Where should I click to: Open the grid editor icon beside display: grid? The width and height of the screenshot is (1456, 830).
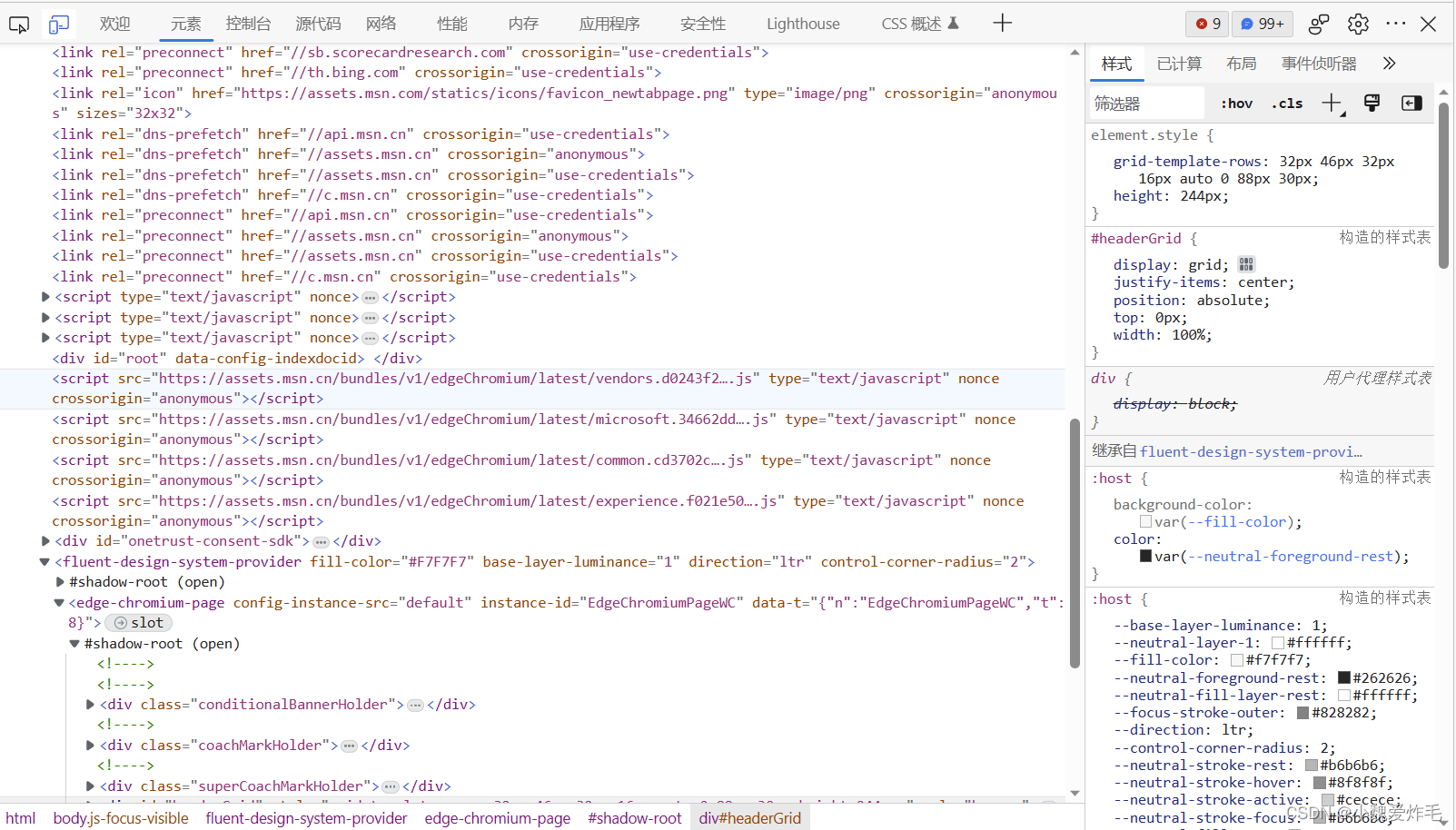[1246, 264]
